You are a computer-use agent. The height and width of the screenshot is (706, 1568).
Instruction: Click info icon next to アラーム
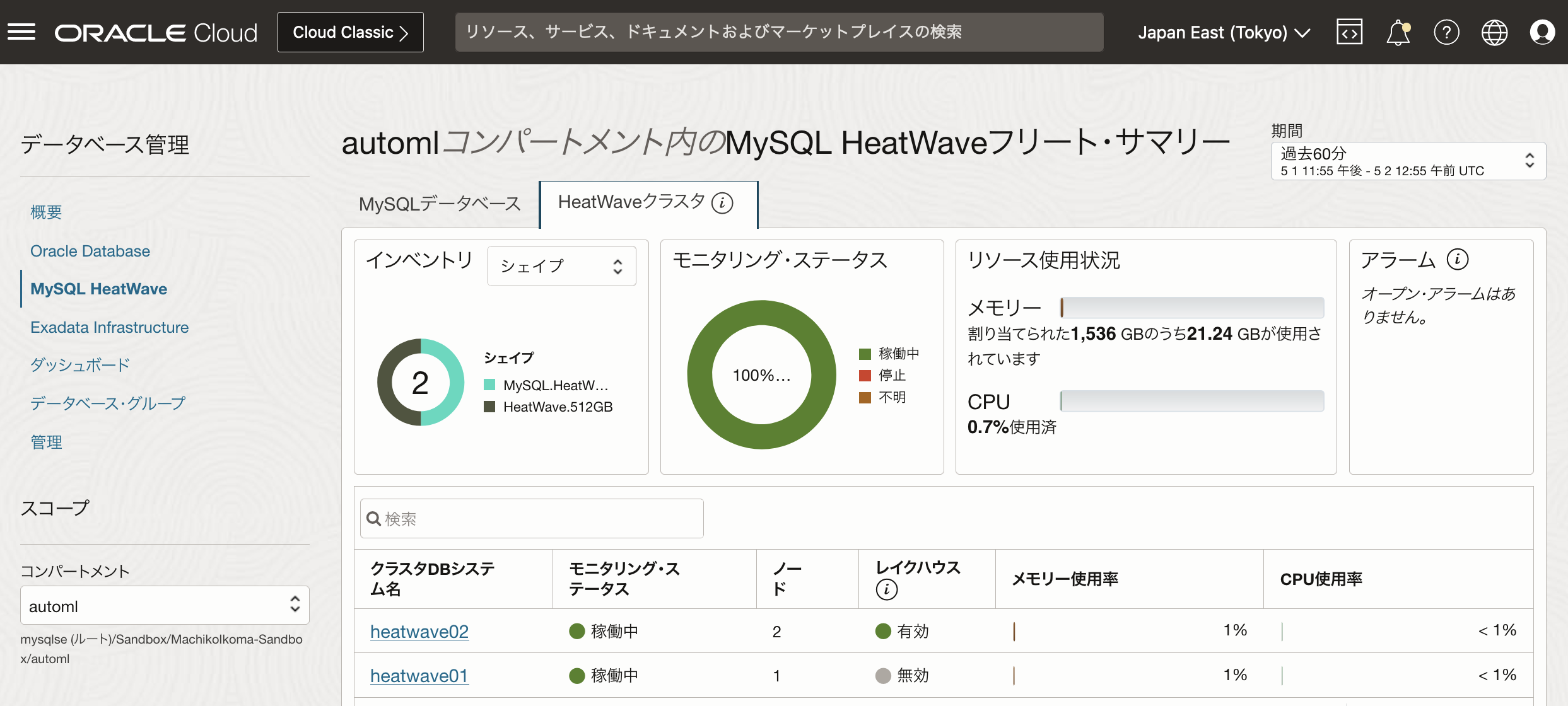(x=1458, y=259)
